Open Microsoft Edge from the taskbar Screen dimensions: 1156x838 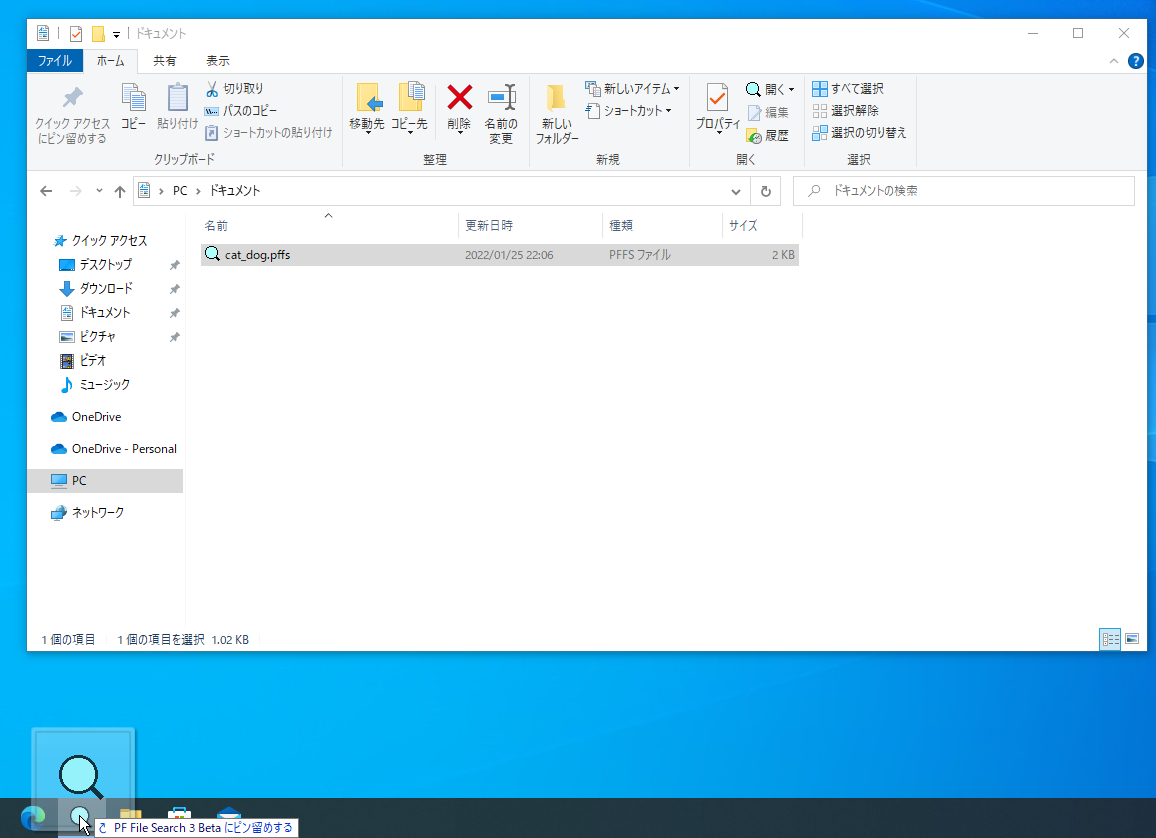click(x=33, y=817)
